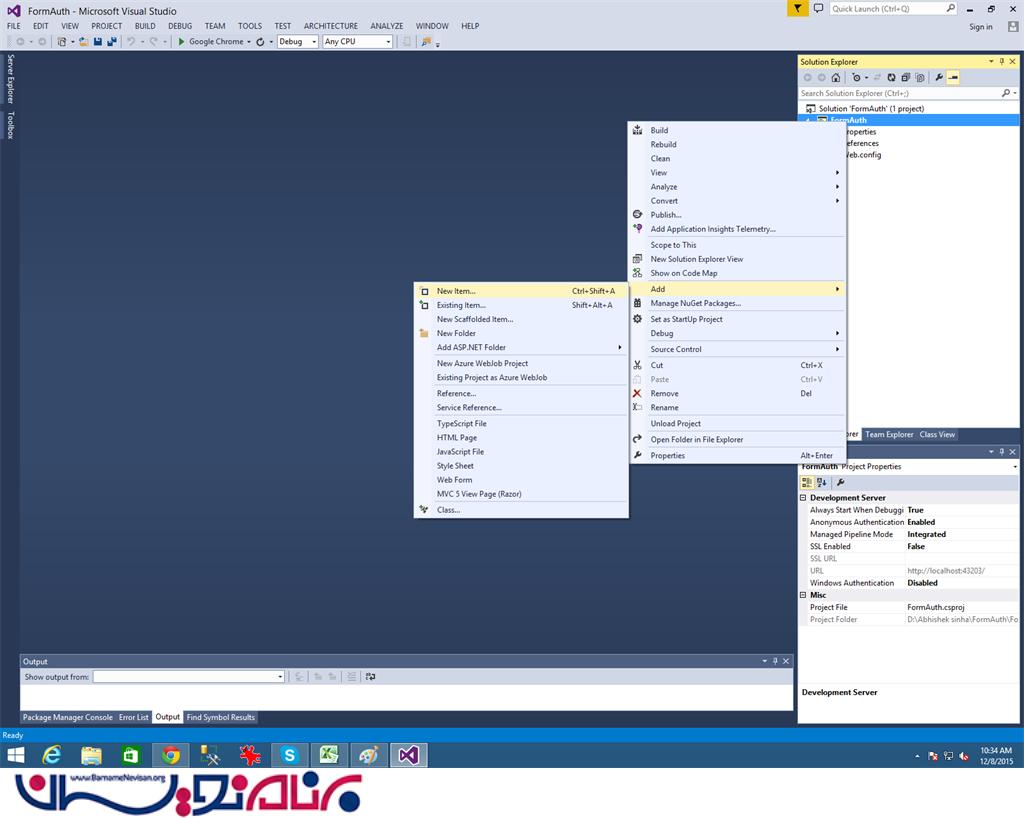The image size is (1024, 818).
Task: Choose Set as StartUp Project
Action: coord(737,319)
